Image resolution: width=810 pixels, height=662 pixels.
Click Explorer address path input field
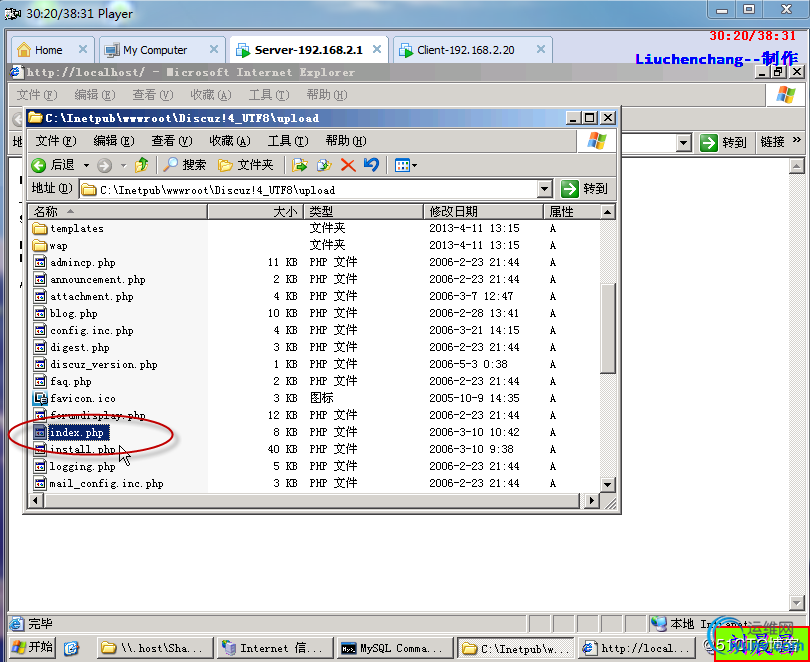[x=308, y=190]
